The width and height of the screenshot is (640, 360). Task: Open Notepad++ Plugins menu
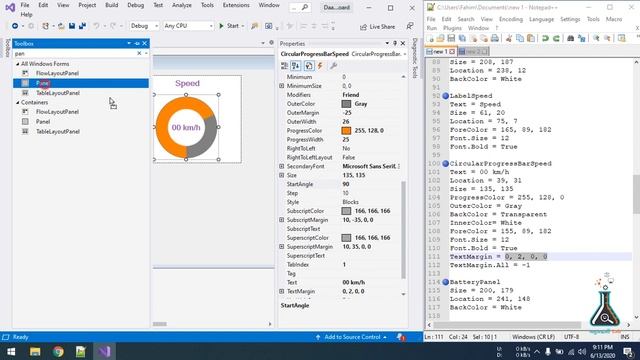click(452, 28)
